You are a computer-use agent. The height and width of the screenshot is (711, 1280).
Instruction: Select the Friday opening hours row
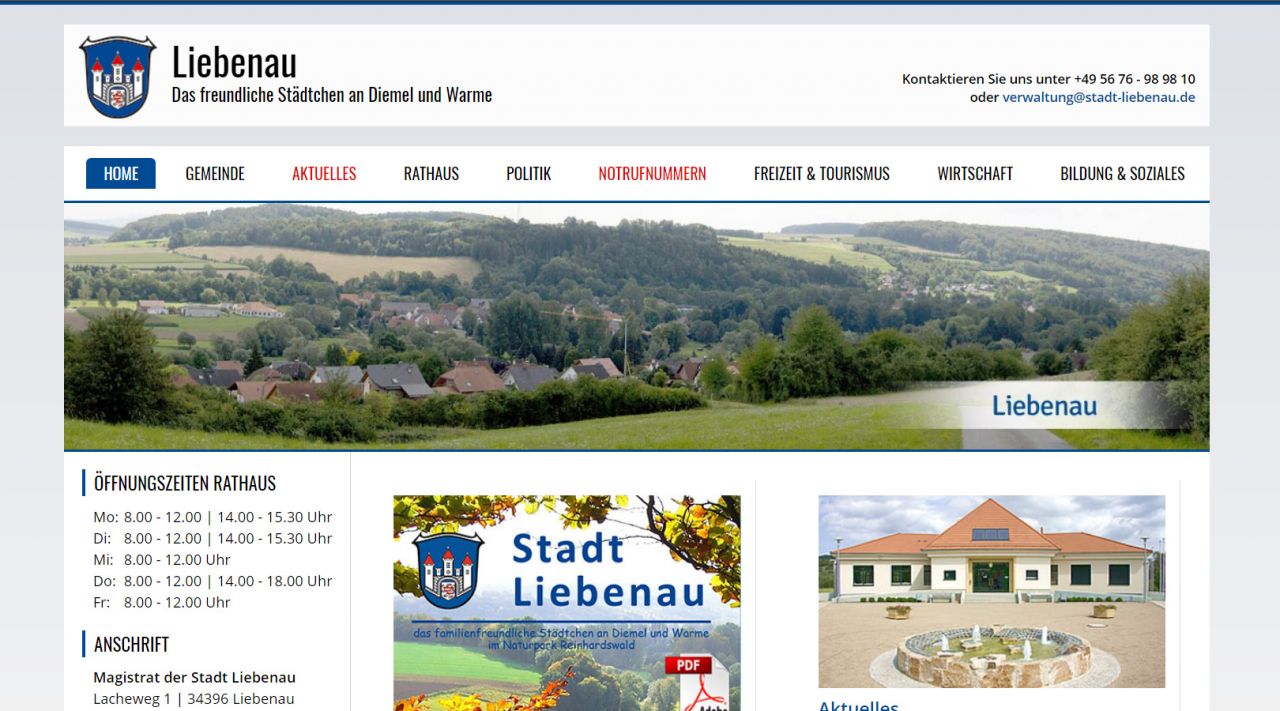tap(162, 602)
